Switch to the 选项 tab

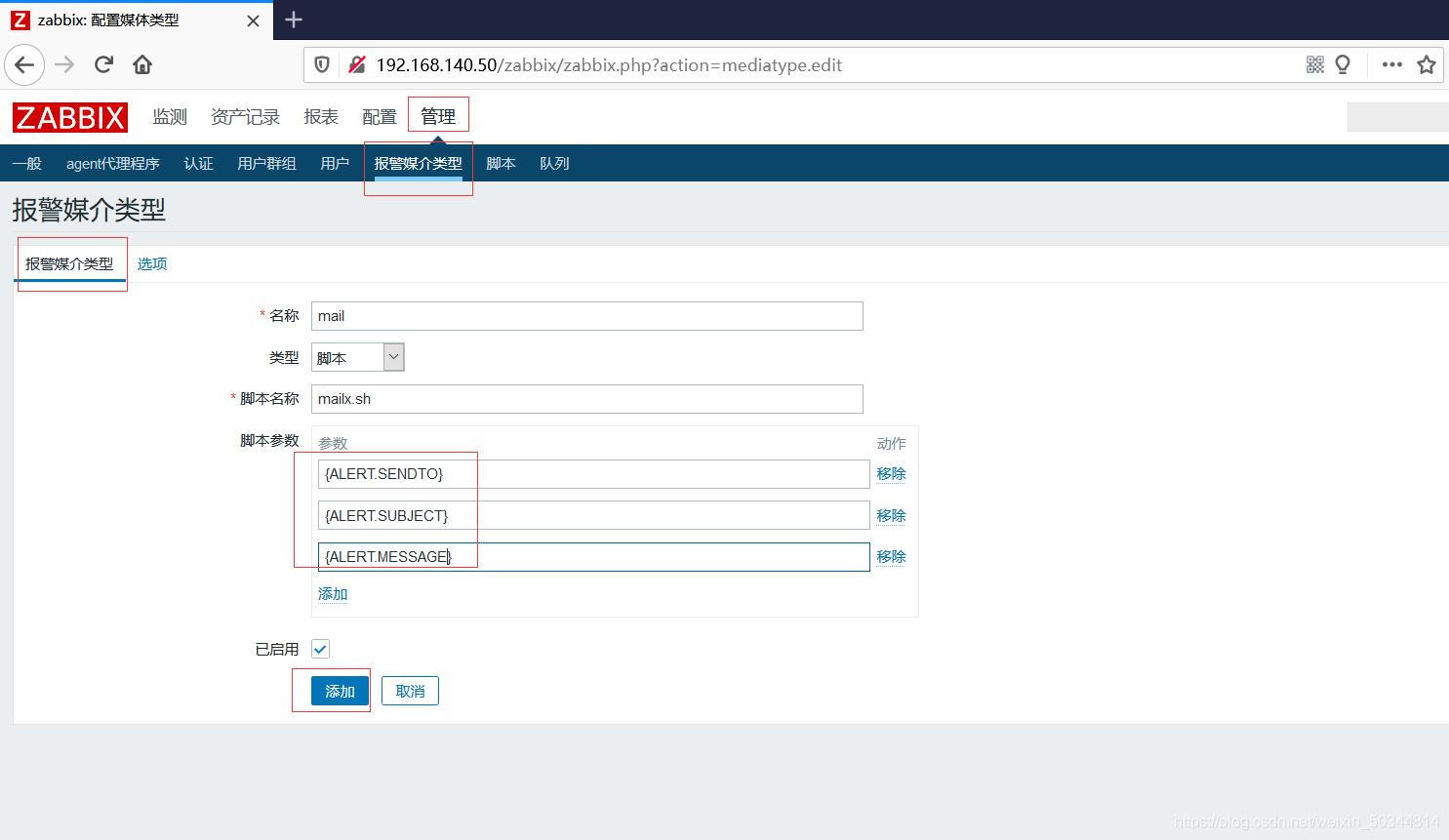coord(152,263)
